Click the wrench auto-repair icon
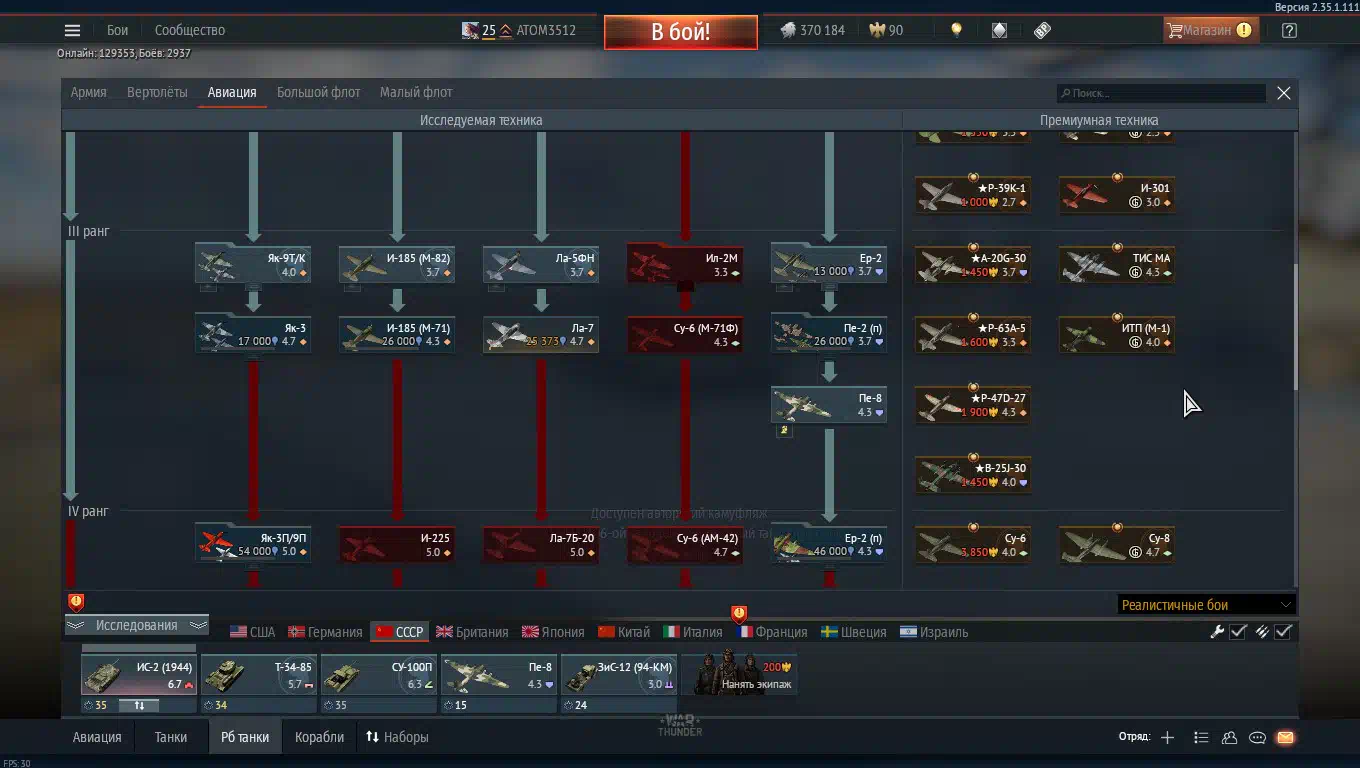 pyautogui.click(x=1217, y=631)
